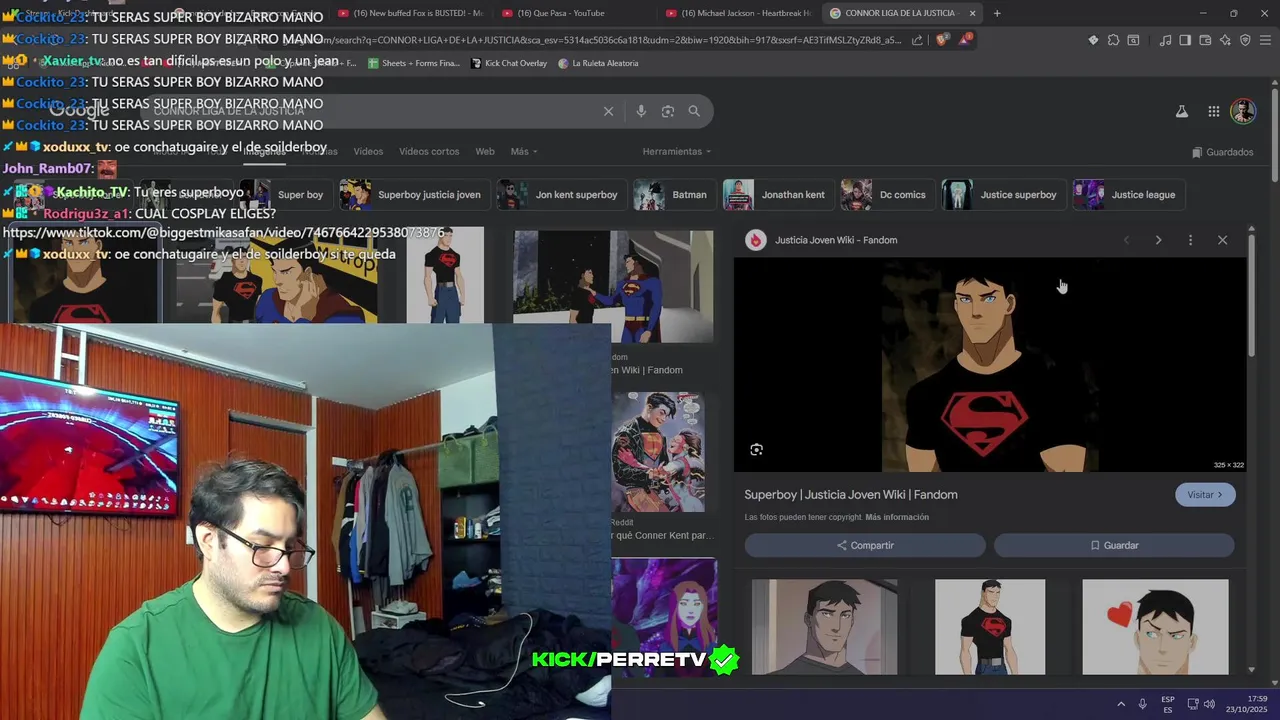The width and height of the screenshot is (1280, 720).
Task: Open the ESP ES language switcher
Action: pyautogui.click(x=1168, y=704)
